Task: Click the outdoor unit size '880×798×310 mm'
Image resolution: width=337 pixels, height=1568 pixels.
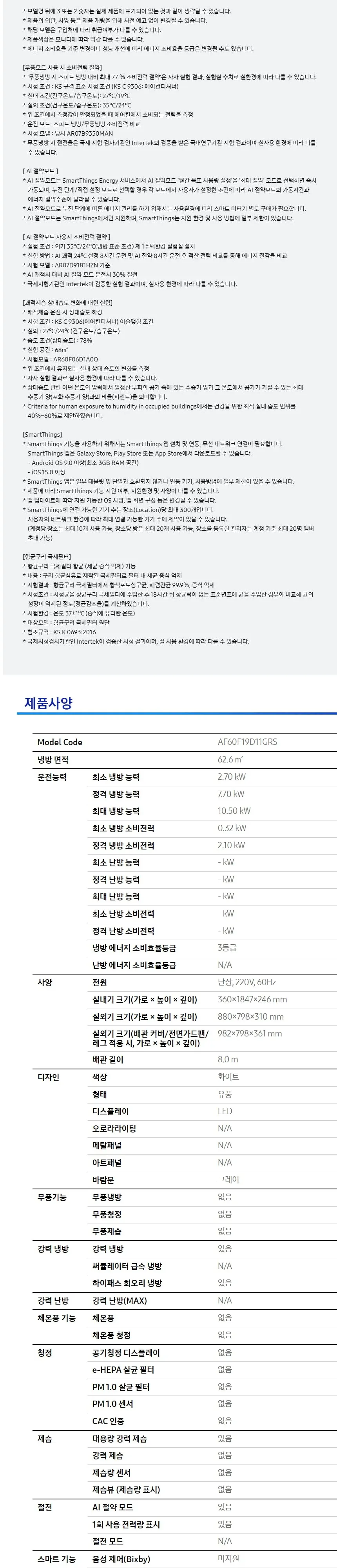Action: pyautogui.click(x=251, y=1016)
